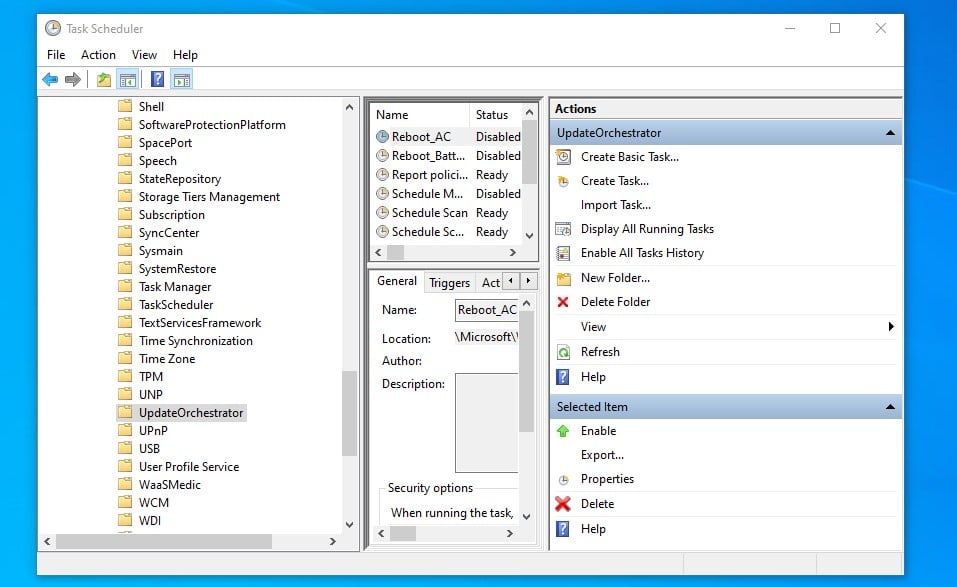Sort tasks by the Name column header

pyautogui.click(x=419, y=115)
